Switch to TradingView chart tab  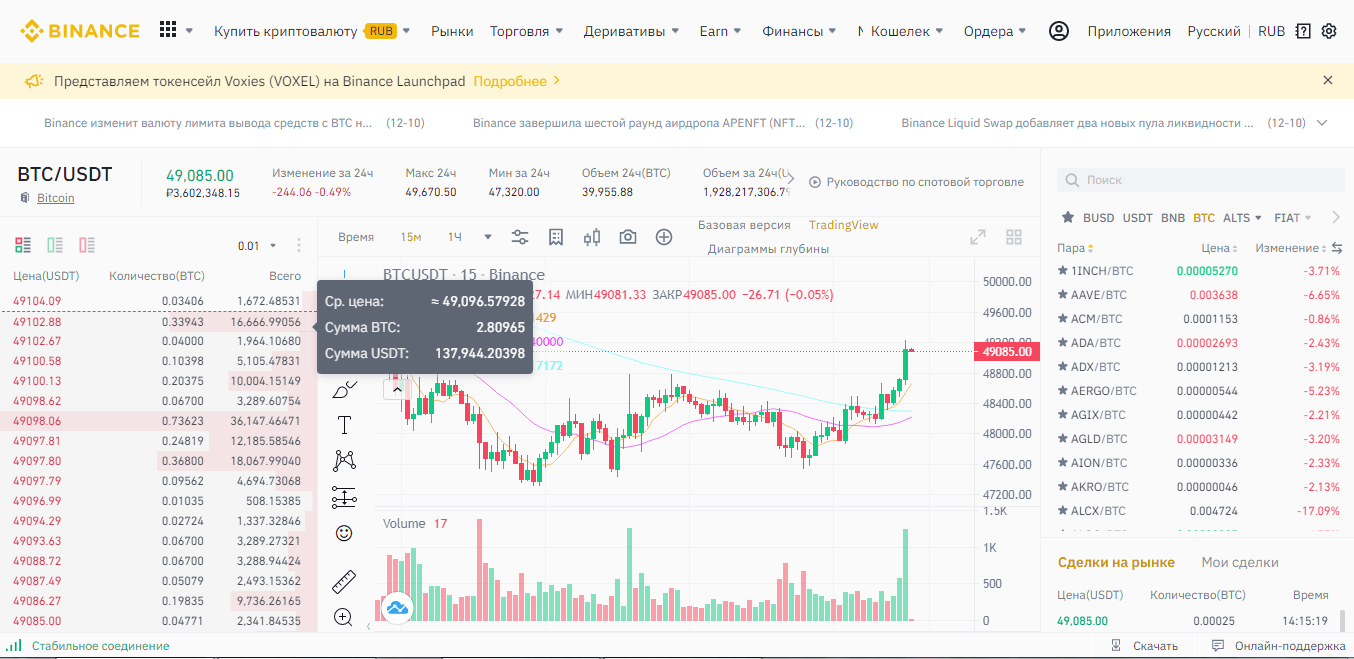click(843, 225)
